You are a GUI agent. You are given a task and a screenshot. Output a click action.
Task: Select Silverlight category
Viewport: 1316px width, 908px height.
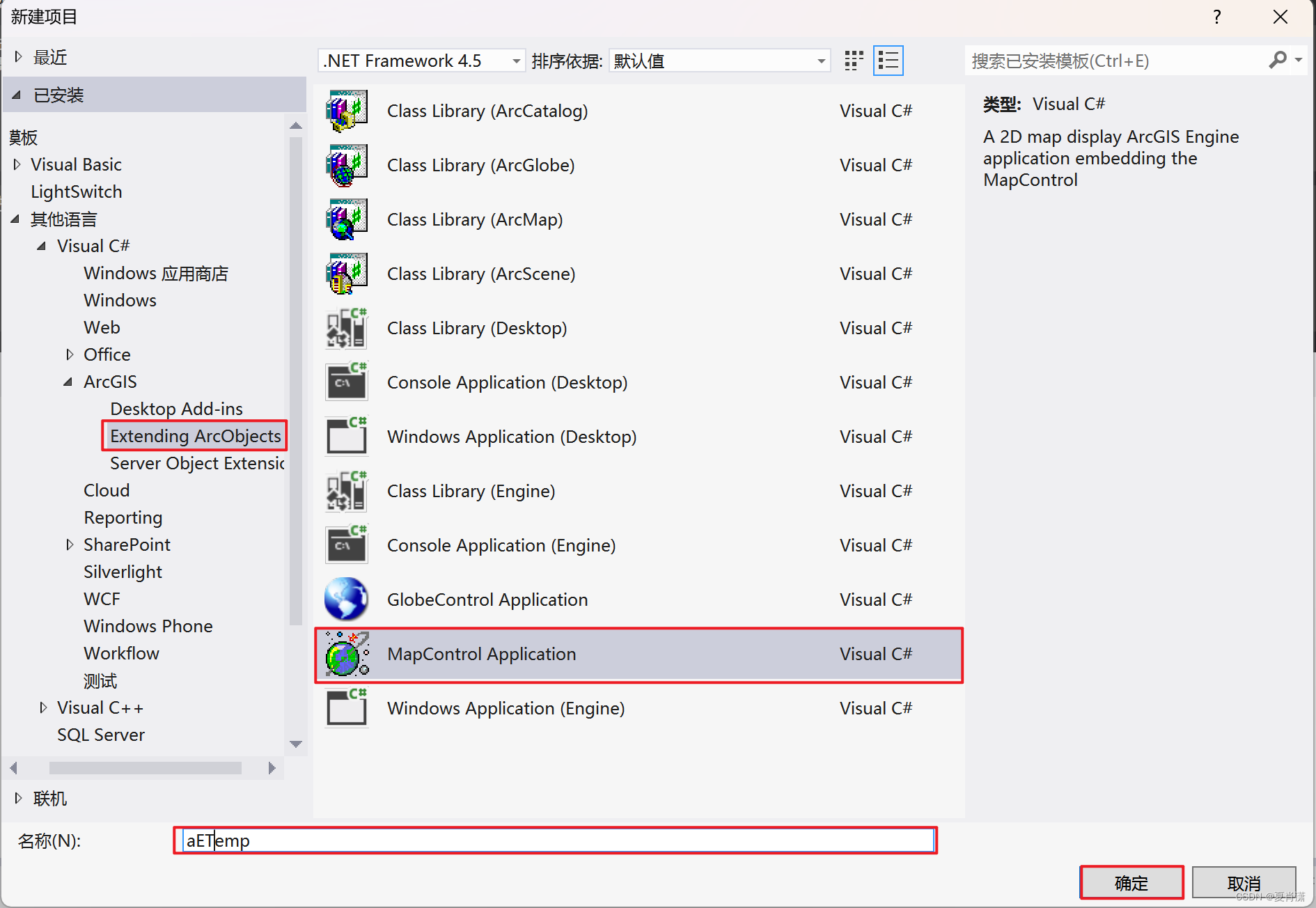pyautogui.click(x=123, y=572)
